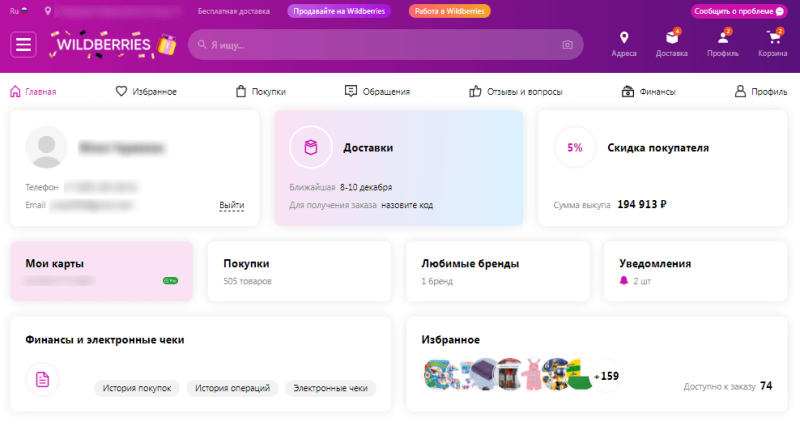The image size is (800, 439).
Task: Open the Профиль icon in header
Action: (x=723, y=37)
